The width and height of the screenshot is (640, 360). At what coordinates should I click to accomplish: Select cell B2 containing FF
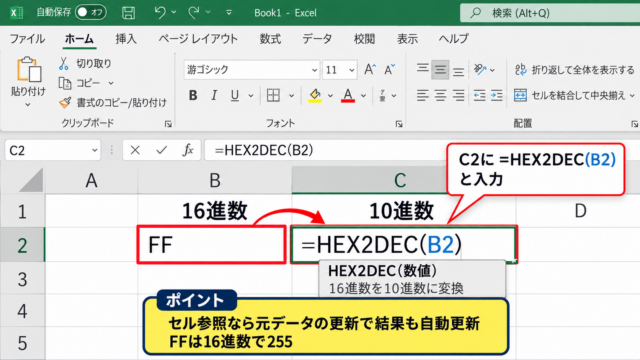click(211, 244)
